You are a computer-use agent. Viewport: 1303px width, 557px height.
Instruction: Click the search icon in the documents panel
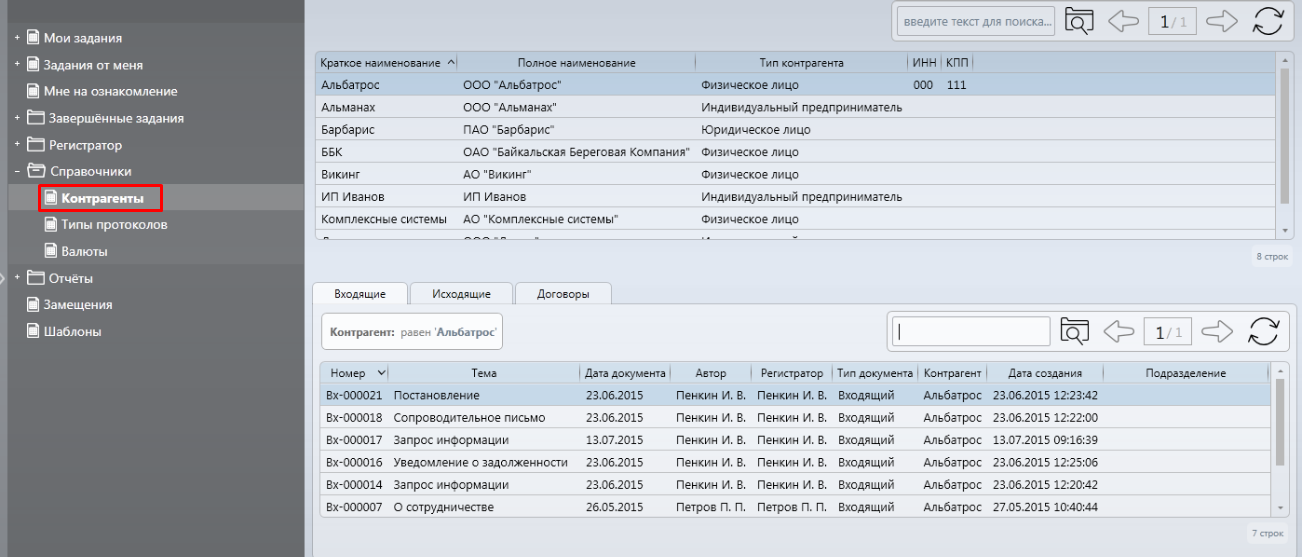[1075, 332]
